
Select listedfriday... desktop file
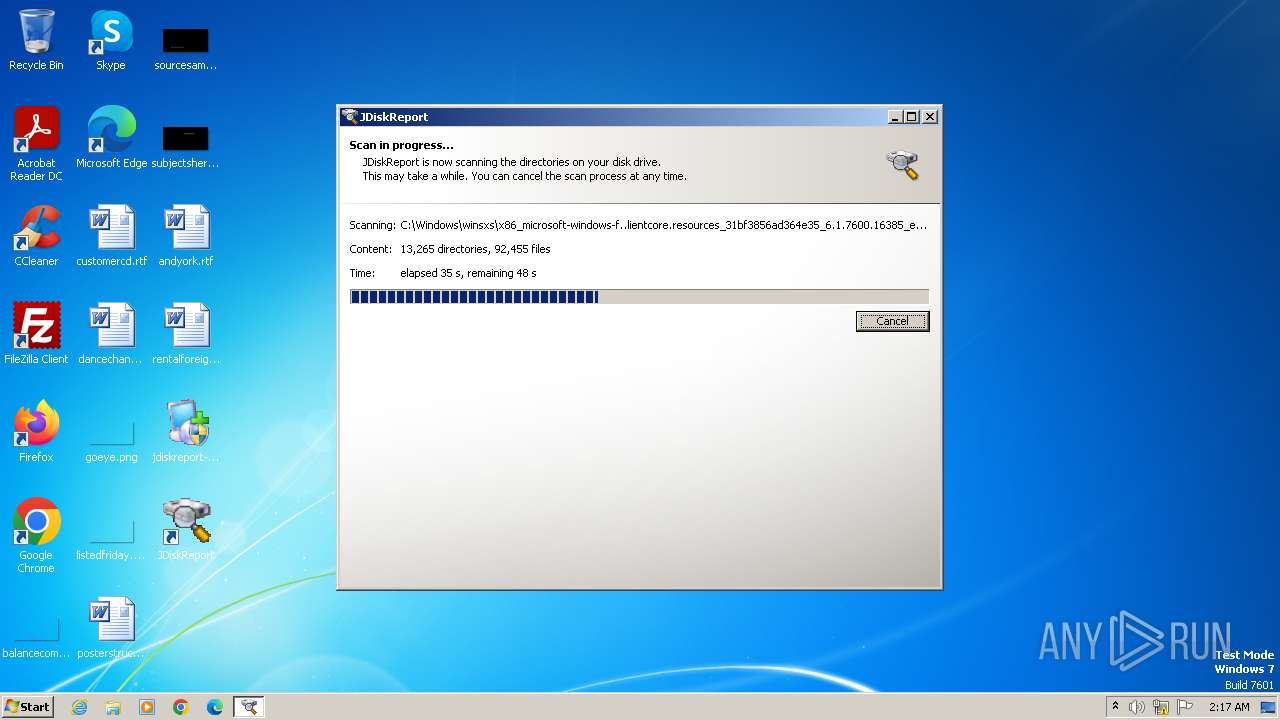coord(111,538)
